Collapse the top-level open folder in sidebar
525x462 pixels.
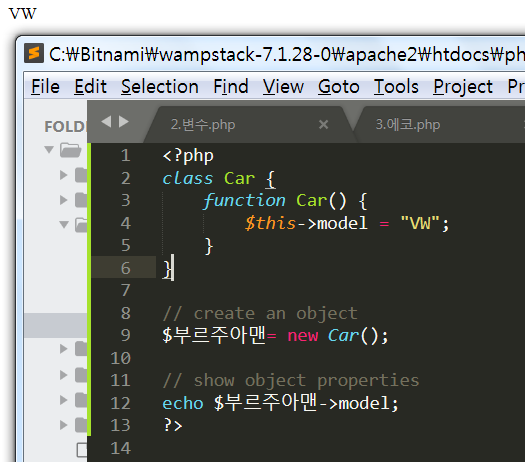coord(49,149)
